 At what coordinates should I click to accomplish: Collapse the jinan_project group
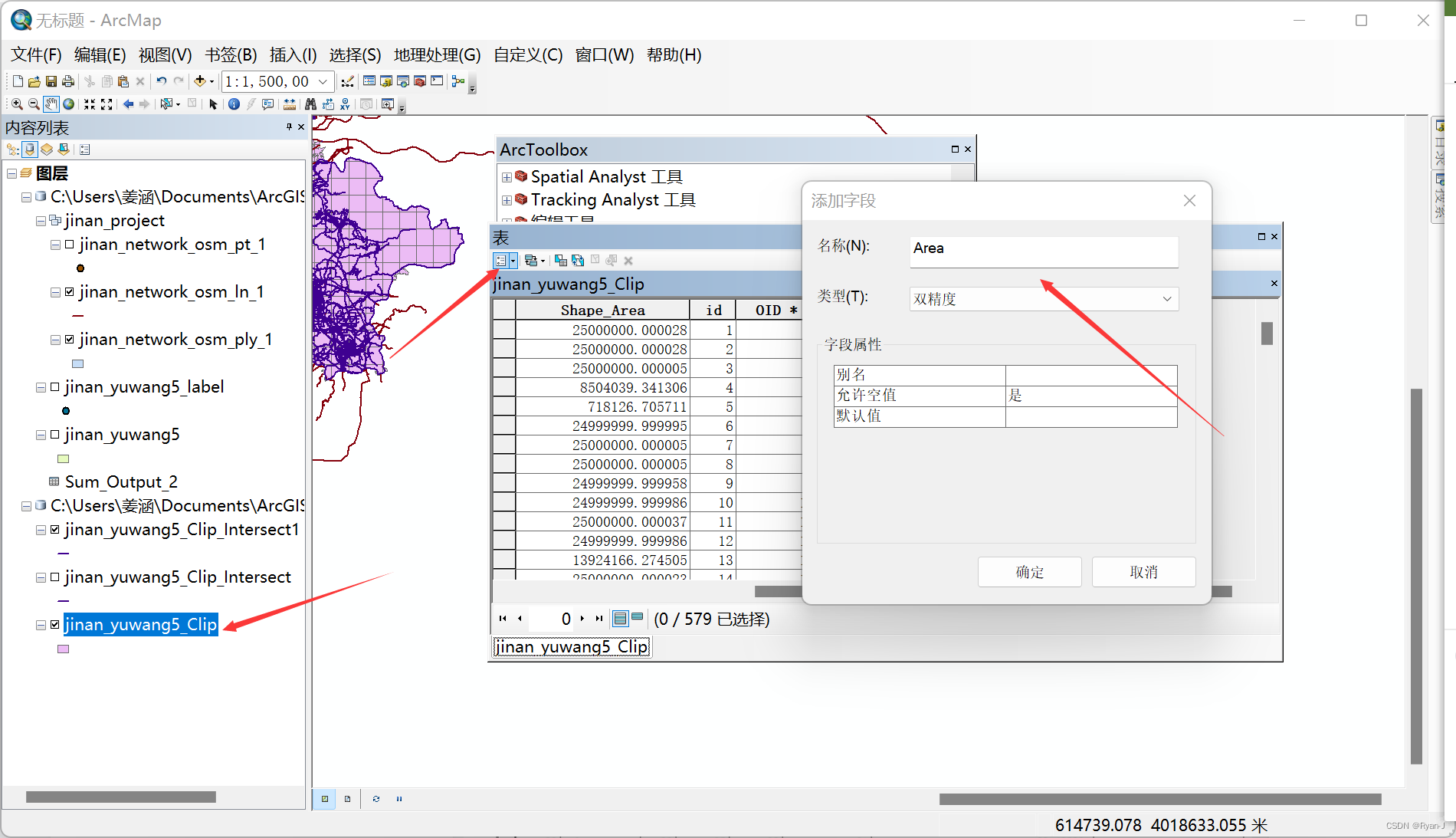[41, 221]
